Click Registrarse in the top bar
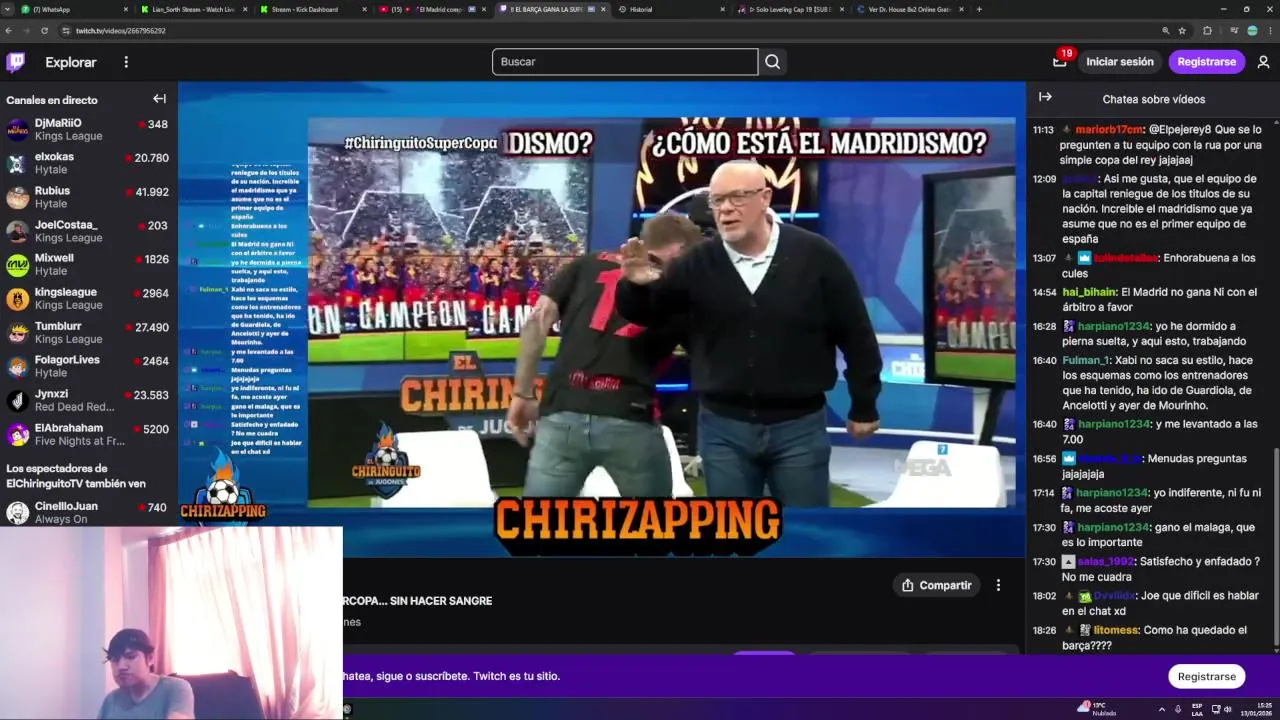 click(1206, 62)
